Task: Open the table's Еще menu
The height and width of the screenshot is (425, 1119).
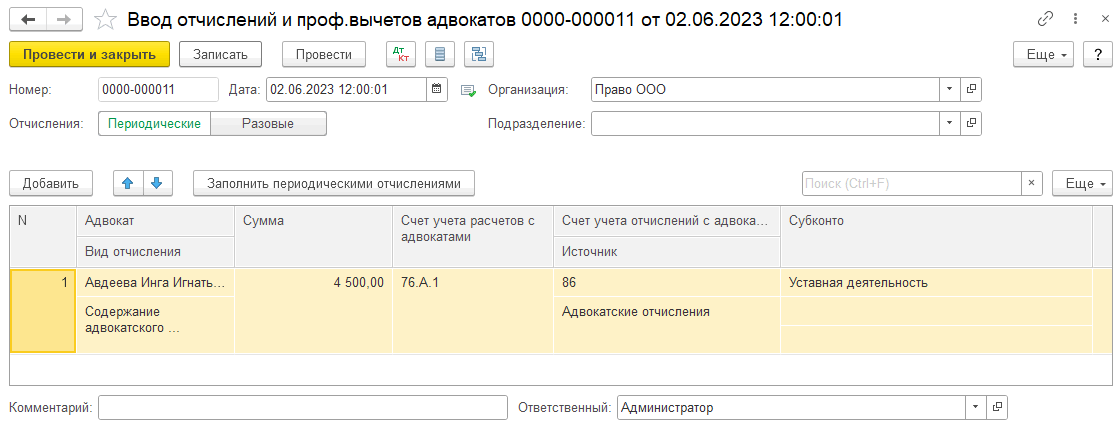Action: click(x=1081, y=183)
